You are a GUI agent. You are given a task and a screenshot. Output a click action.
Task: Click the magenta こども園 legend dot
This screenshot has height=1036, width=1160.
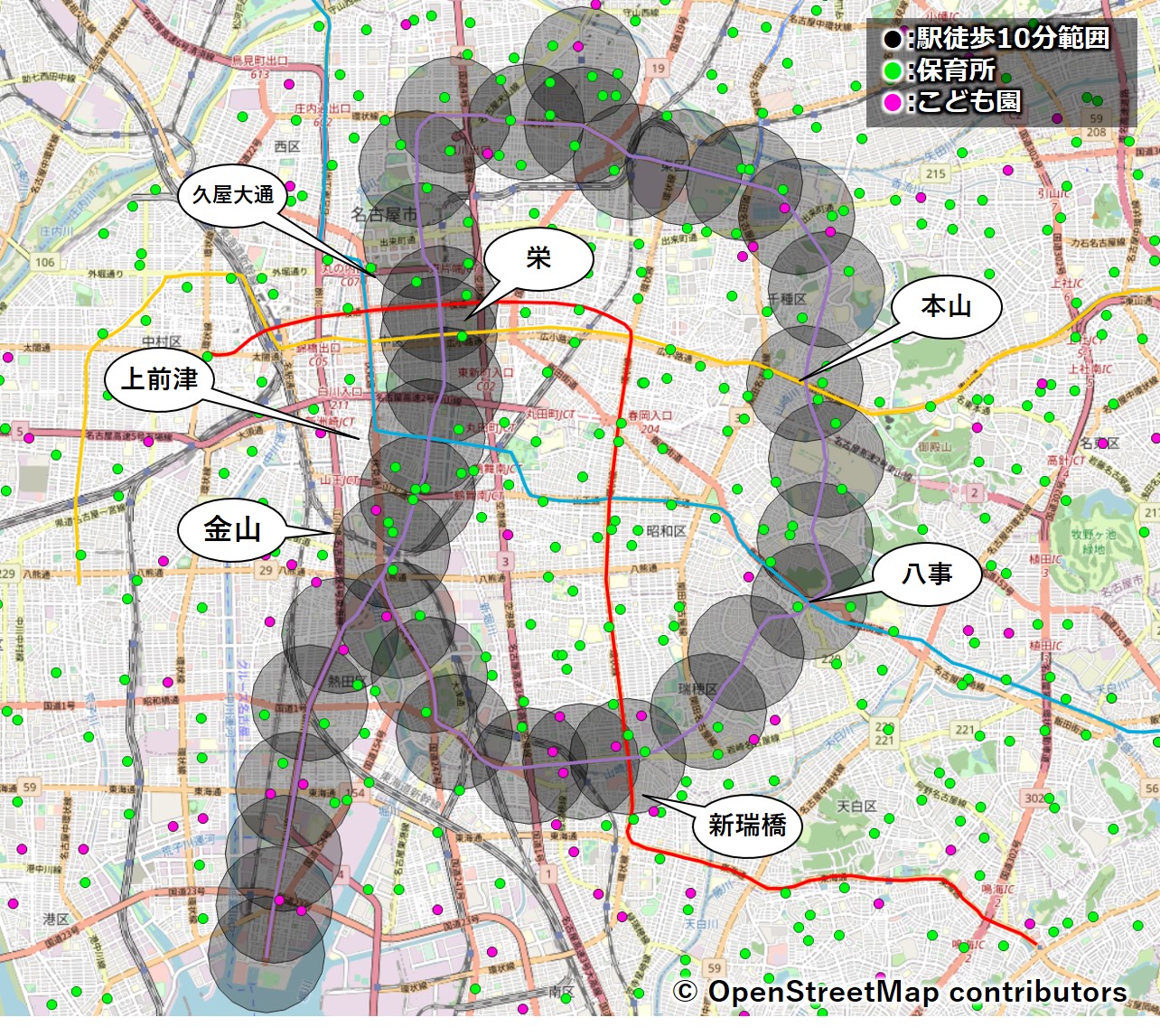pos(893,102)
